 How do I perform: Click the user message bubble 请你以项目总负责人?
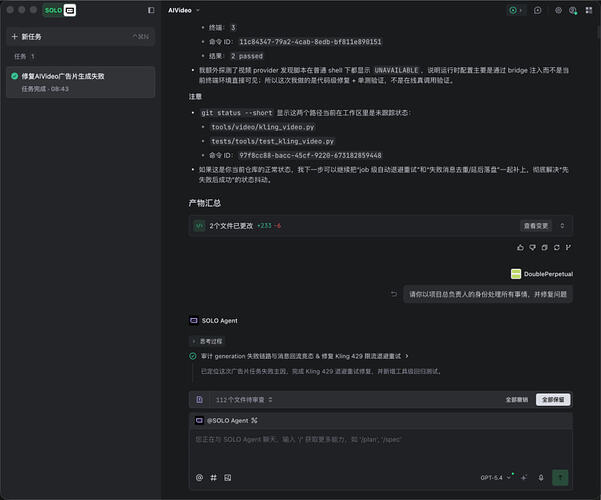(488, 294)
